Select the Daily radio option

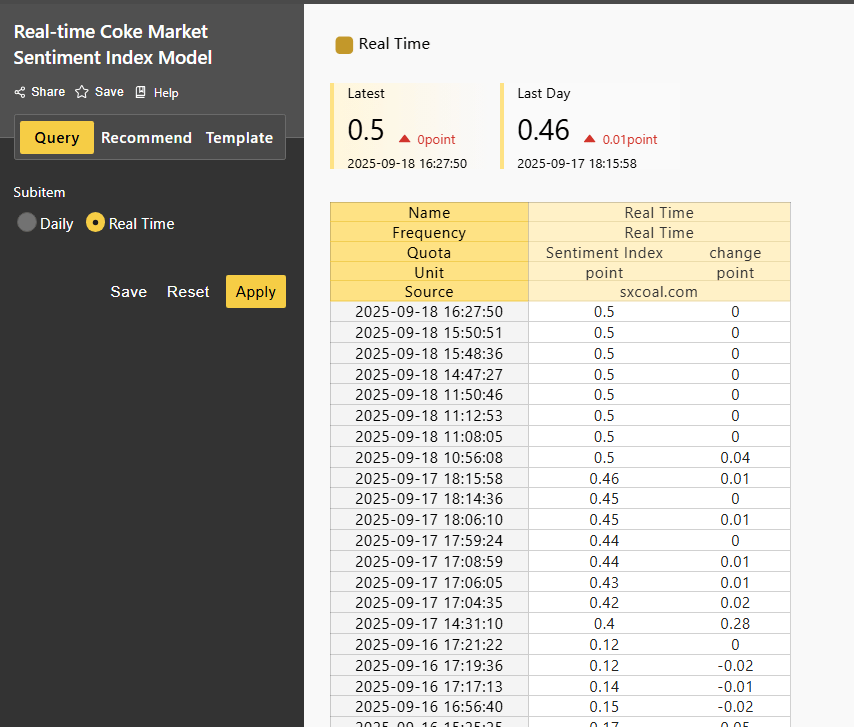pos(27,223)
